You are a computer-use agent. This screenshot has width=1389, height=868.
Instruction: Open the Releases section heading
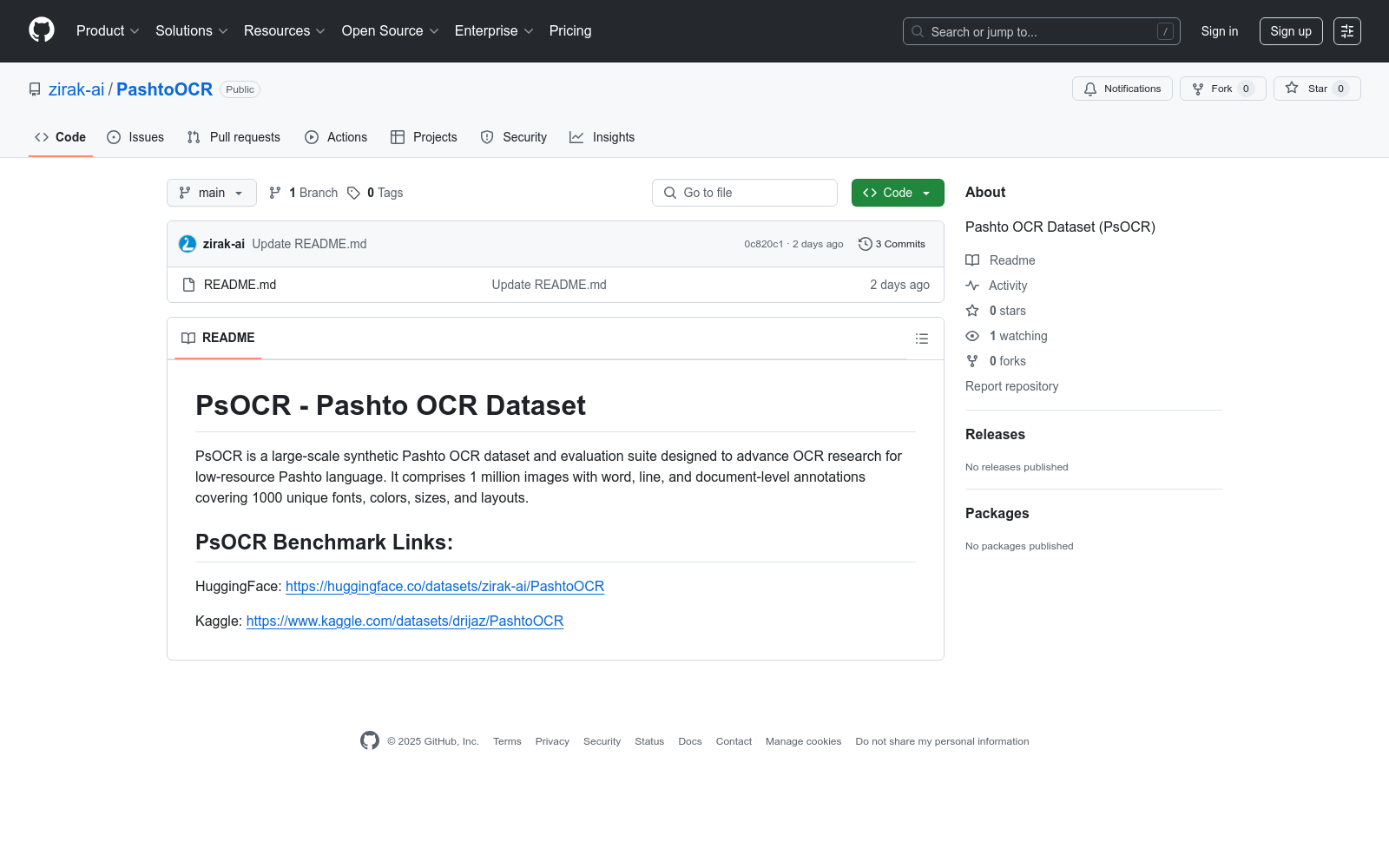tap(995, 435)
